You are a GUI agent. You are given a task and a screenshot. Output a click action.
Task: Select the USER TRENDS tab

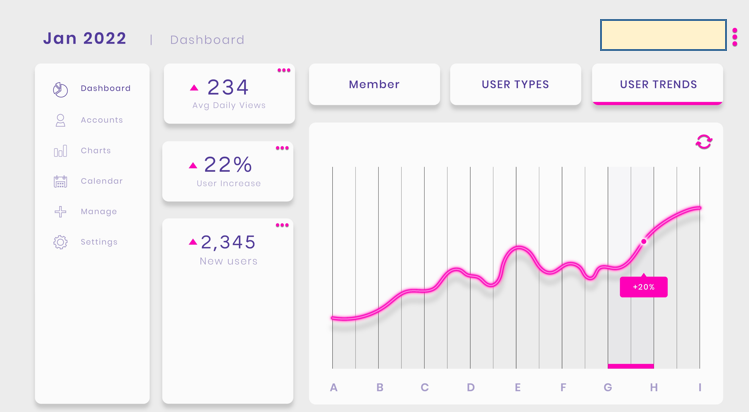click(657, 85)
